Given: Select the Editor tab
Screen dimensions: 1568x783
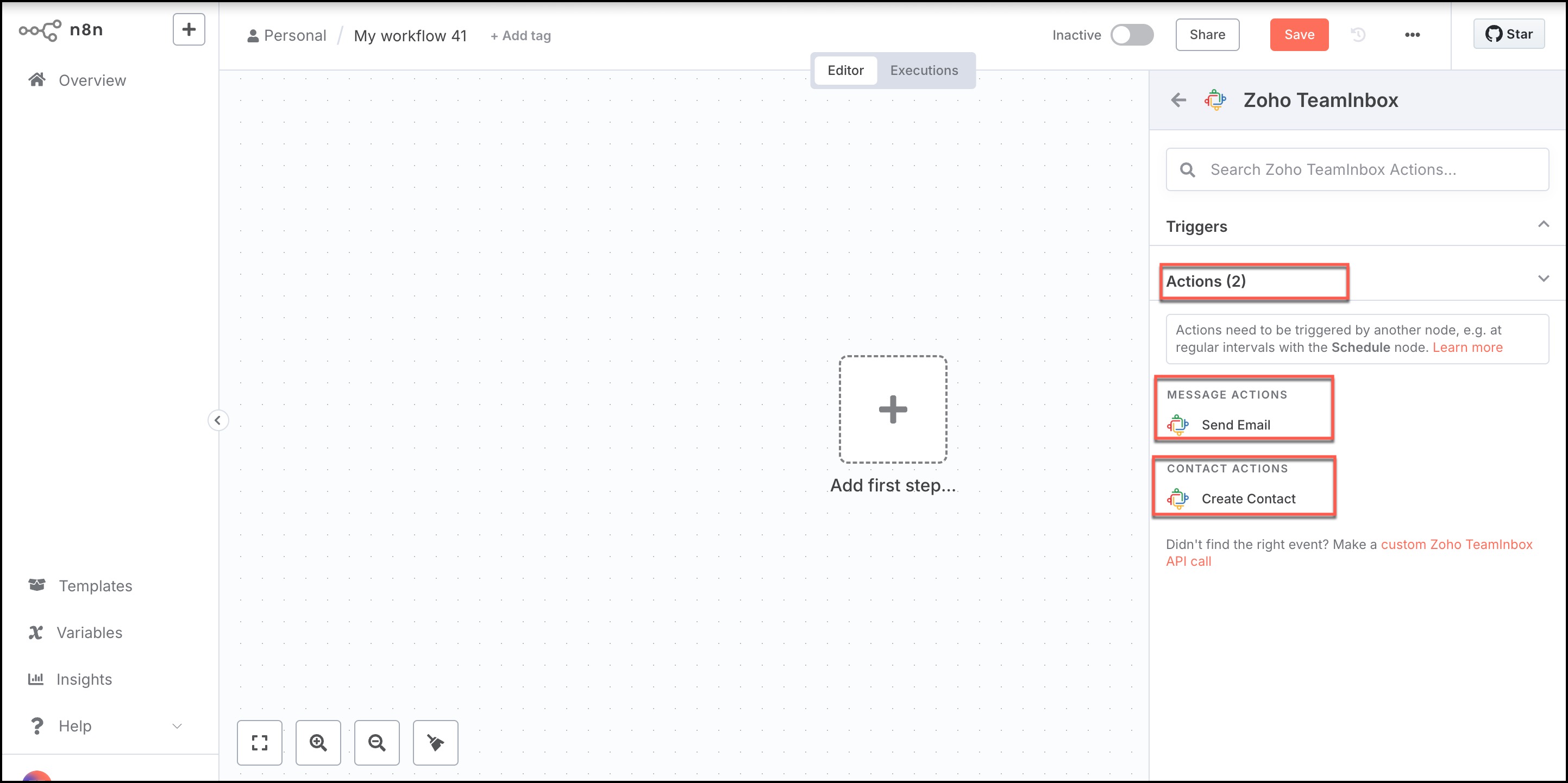Looking at the screenshot, I should coord(845,71).
